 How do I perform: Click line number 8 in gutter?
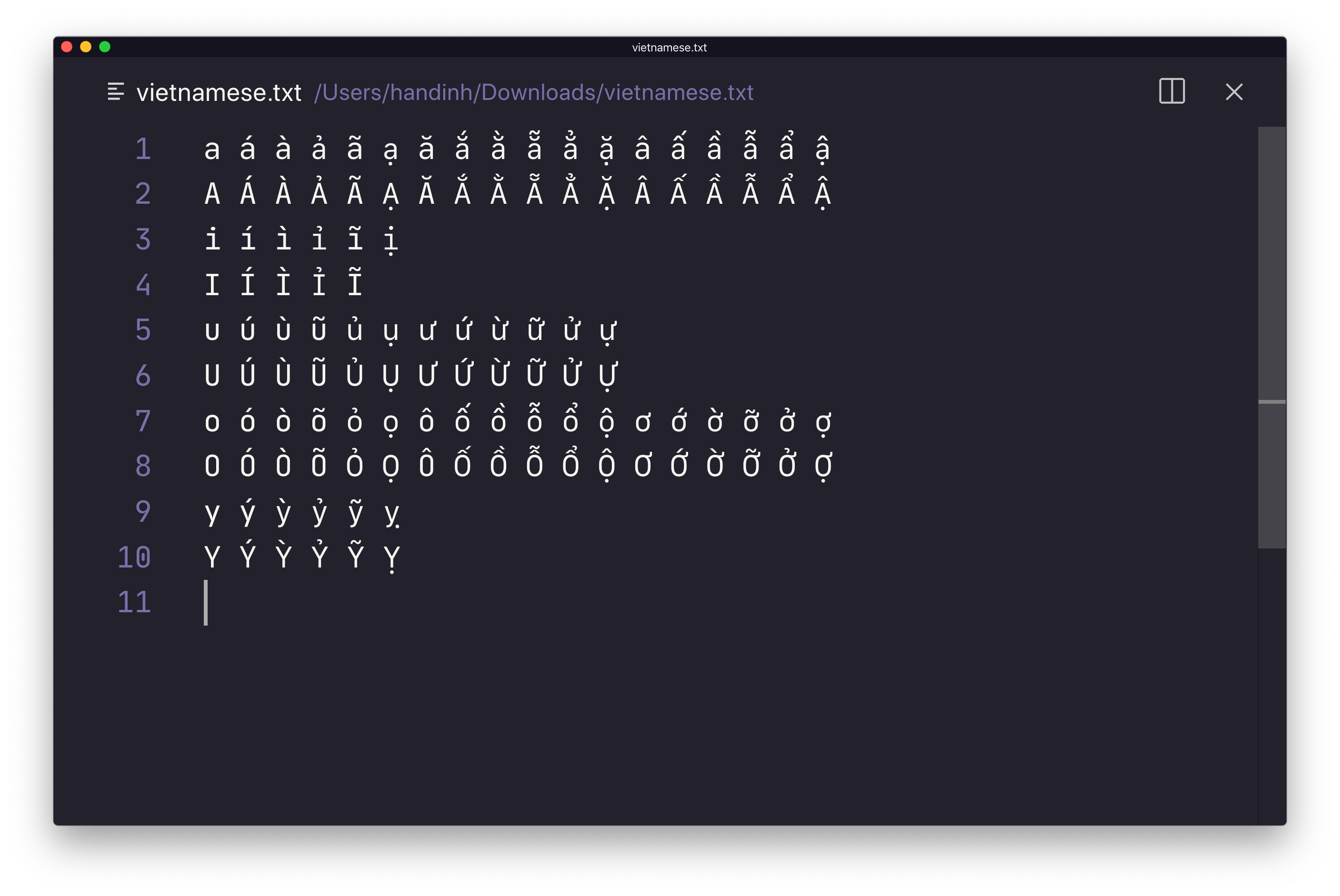143,466
